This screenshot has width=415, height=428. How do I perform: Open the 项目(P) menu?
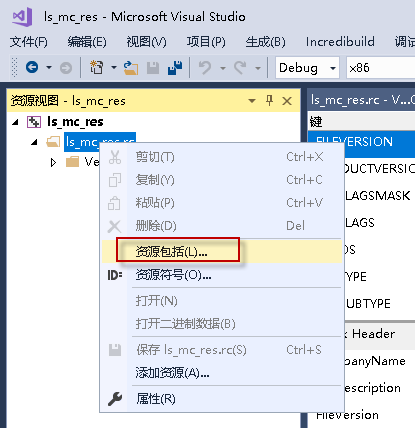pos(206,42)
